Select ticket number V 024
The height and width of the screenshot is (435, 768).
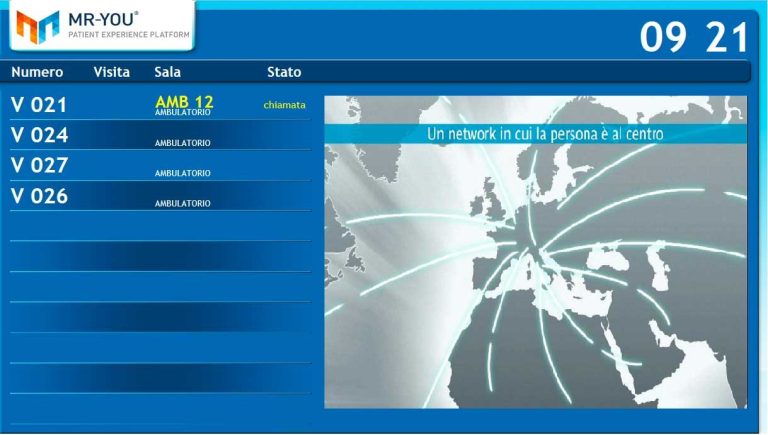point(39,135)
